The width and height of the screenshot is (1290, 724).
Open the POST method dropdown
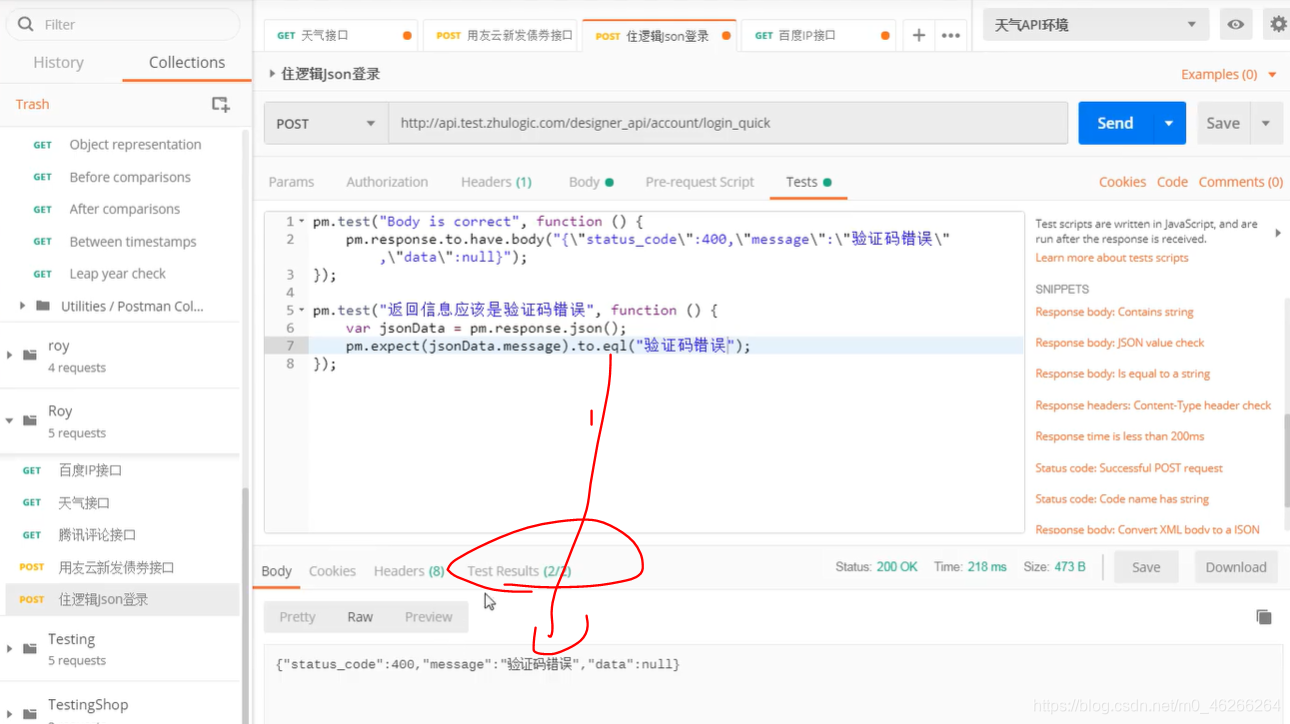click(x=326, y=123)
